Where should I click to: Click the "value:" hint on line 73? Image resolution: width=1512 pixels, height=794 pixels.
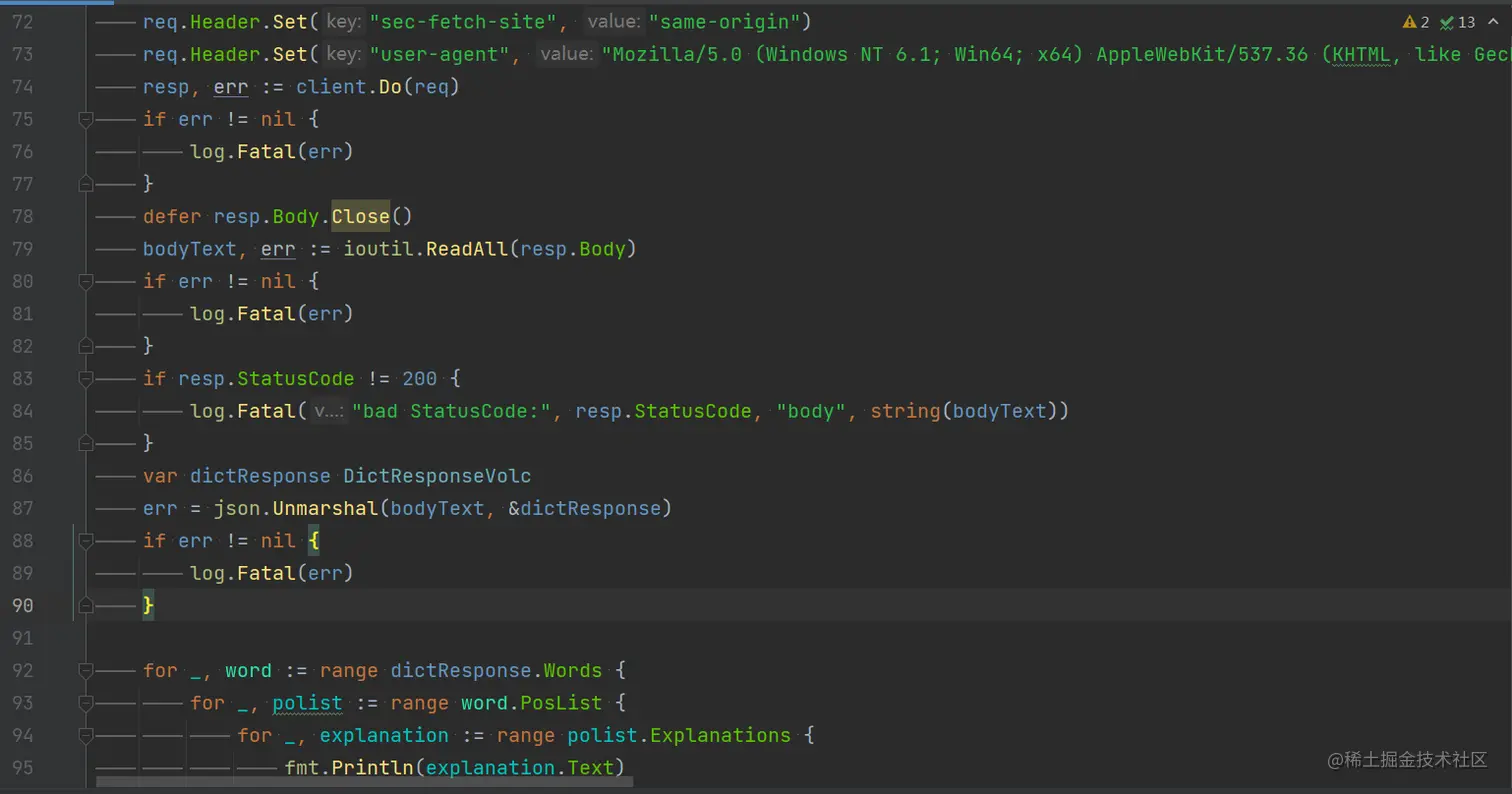[567, 54]
